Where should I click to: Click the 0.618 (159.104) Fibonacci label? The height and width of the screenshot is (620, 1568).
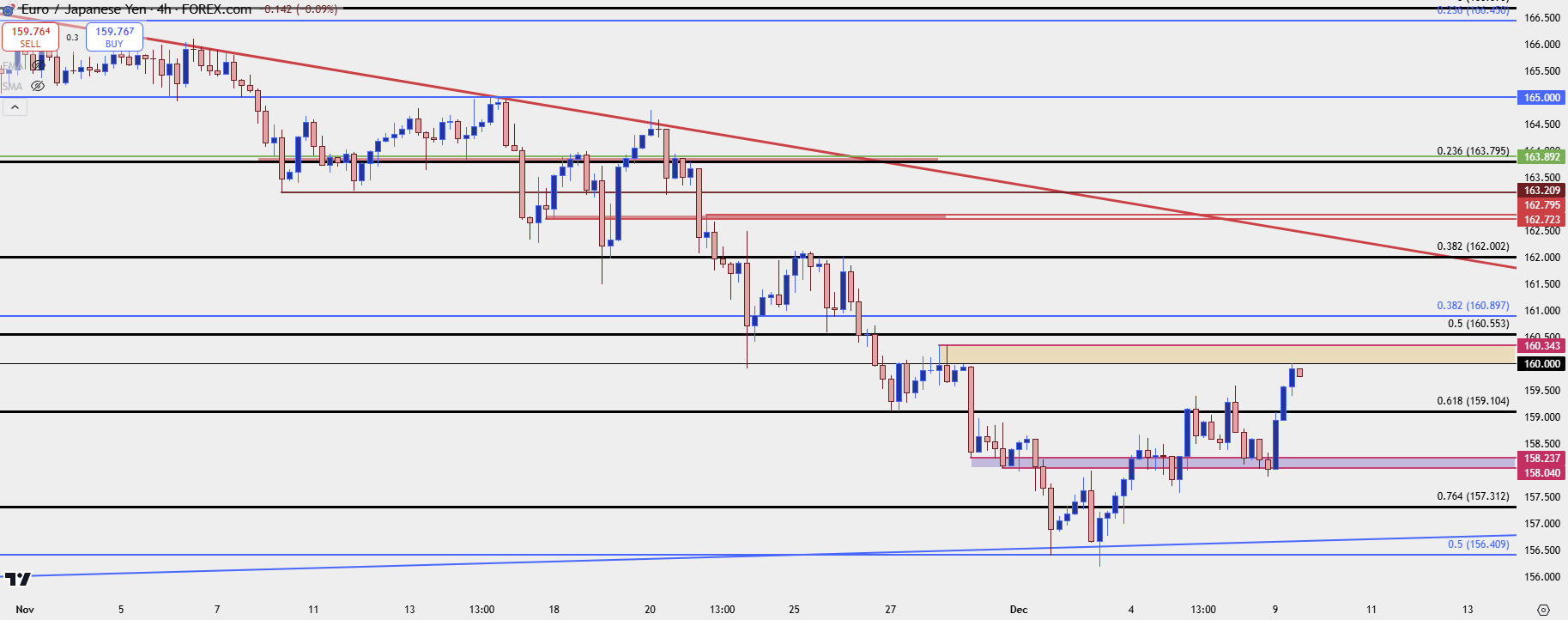click(x=1473, y=401)
